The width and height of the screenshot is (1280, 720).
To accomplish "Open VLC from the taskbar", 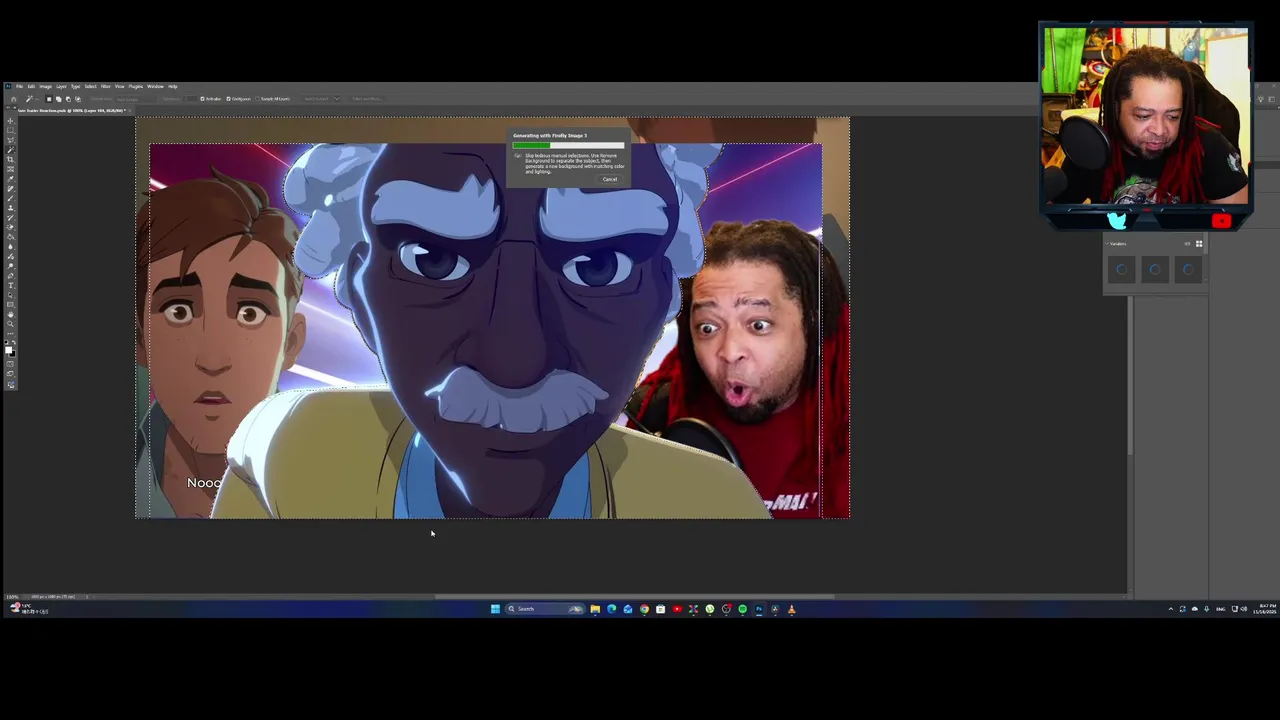I will pyautogui.click(x=791, y=608).
